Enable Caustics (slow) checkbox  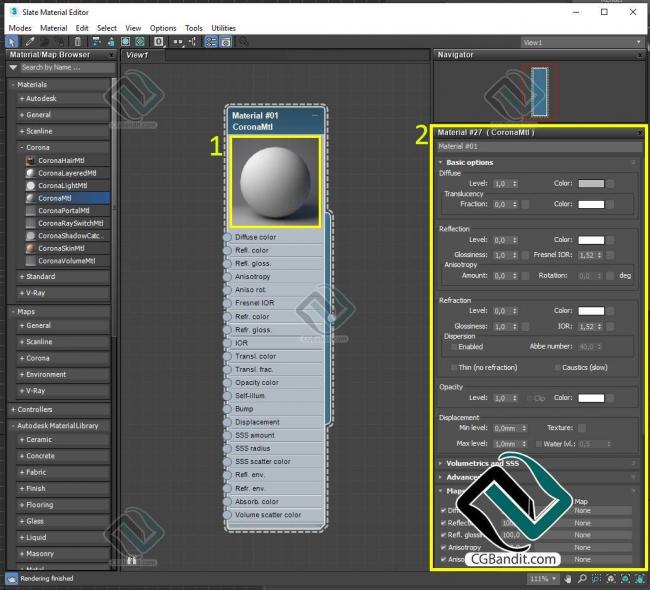pyautogui.click(x=558, y=367)
